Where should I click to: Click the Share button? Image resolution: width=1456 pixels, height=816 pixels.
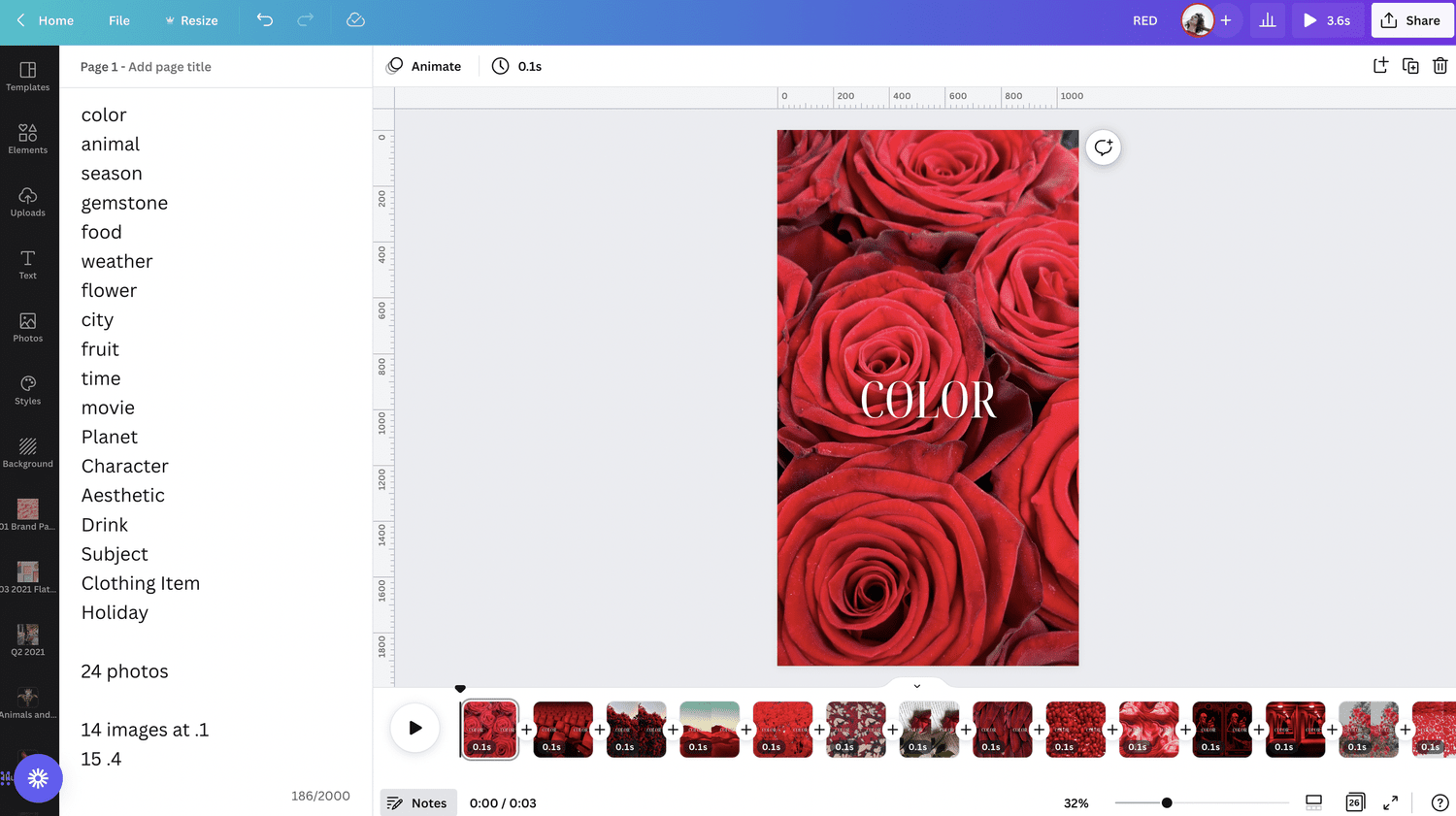click(1411, 20)
